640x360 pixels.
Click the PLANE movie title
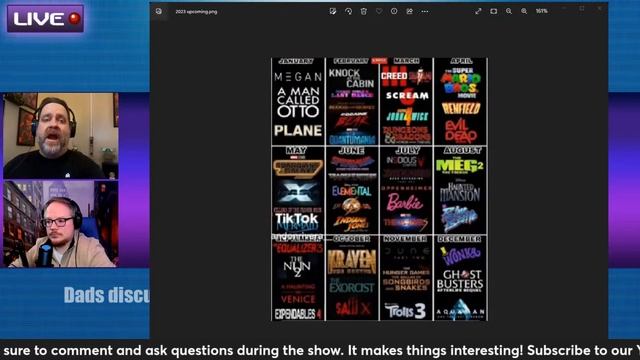point(298,131)
